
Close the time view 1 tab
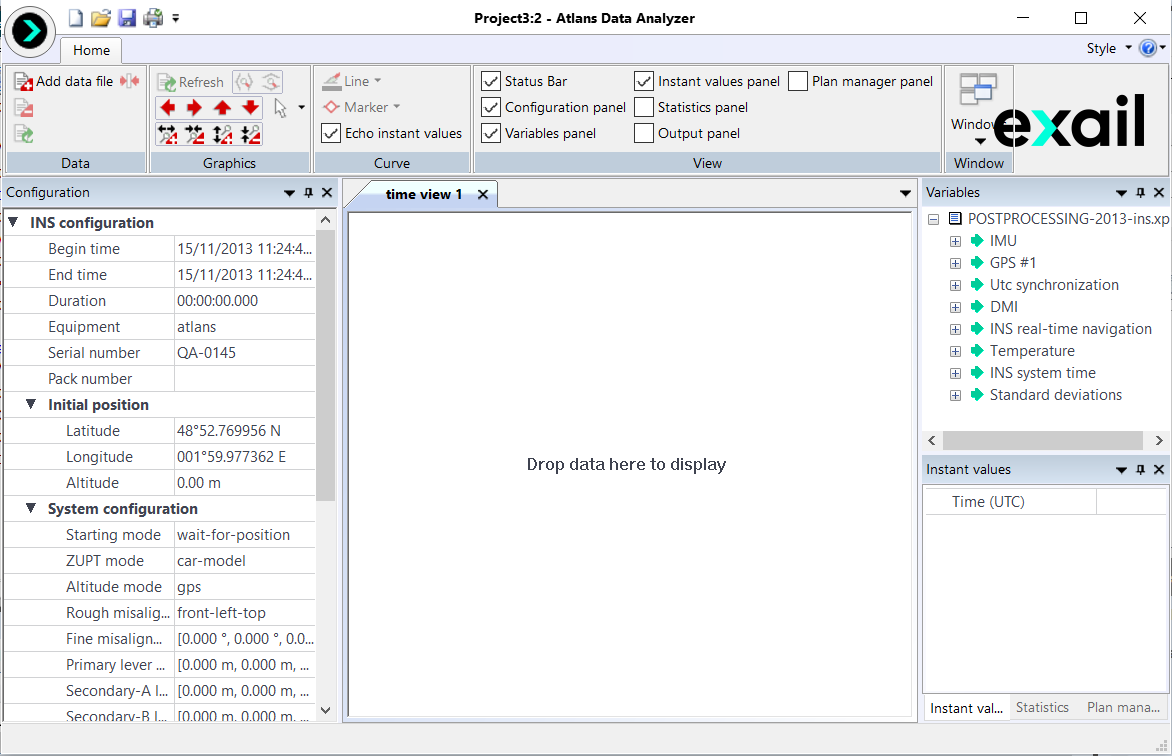(x=482, y=195)
